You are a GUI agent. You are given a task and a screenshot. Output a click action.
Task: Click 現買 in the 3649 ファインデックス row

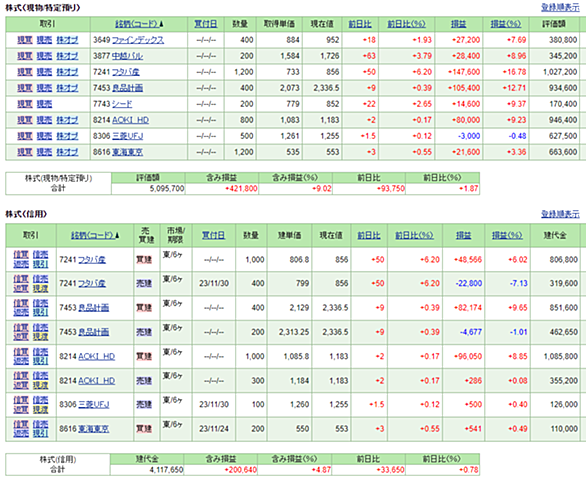[x=25, y=40]
